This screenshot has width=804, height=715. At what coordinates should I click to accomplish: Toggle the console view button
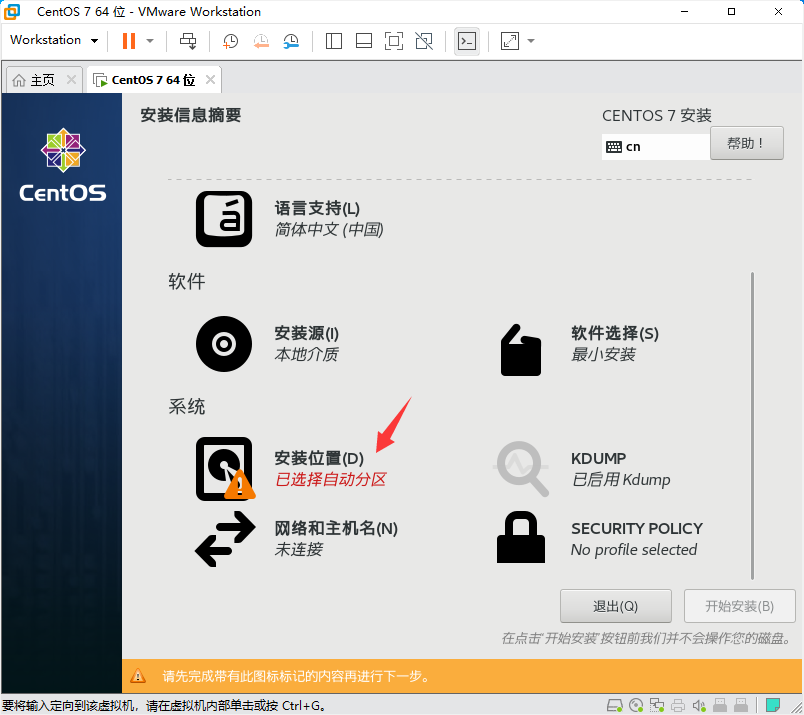467,41
